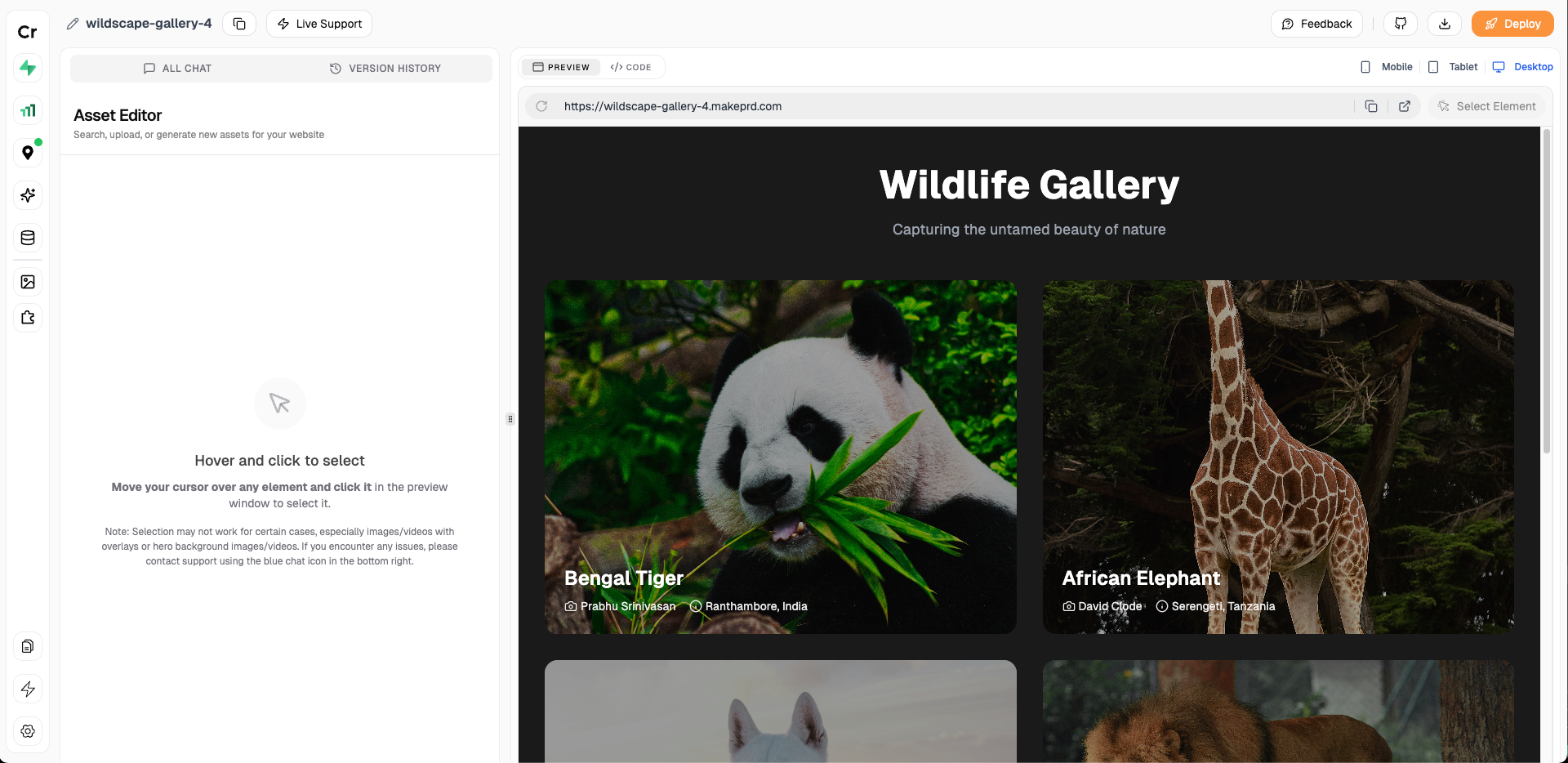Click the pencil icon to rename project

[x=73, y=24]
